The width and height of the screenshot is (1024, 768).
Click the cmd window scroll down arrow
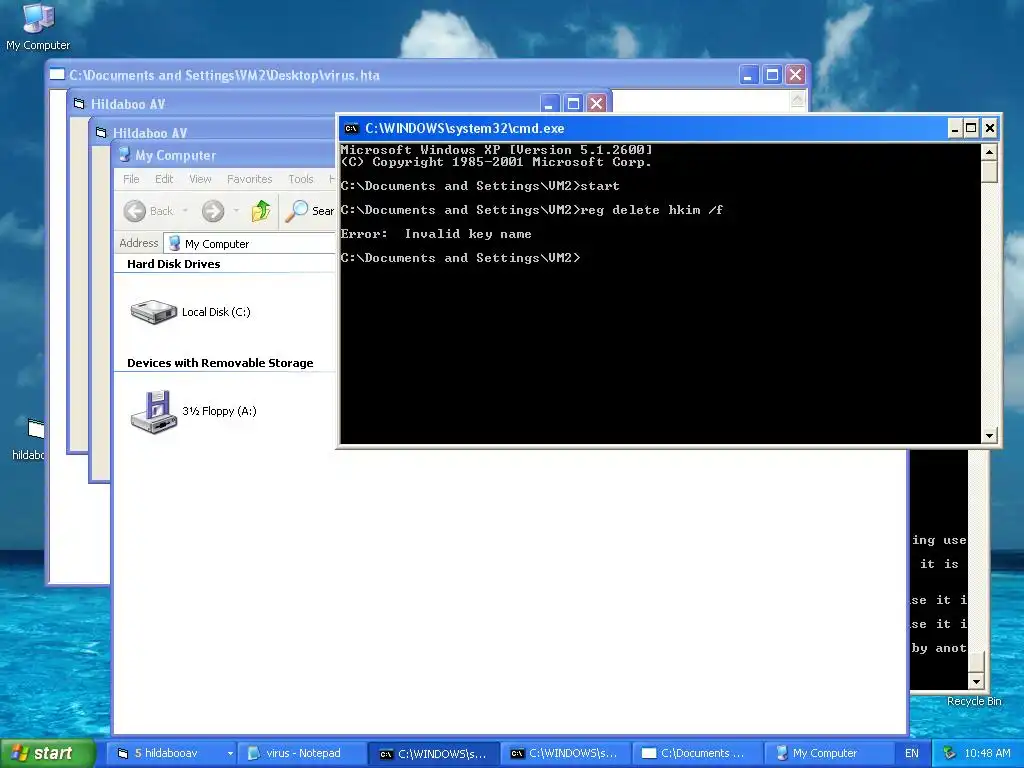point(989,435)
